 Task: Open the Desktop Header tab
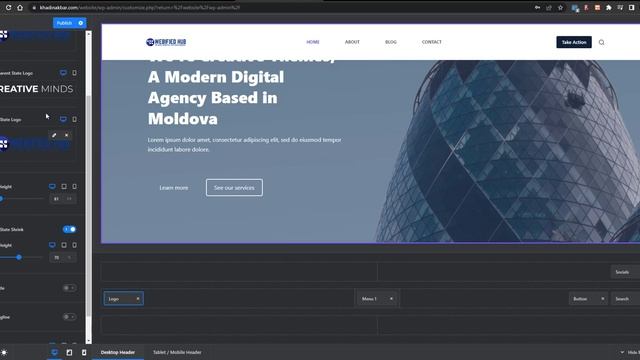coord(118,352)
